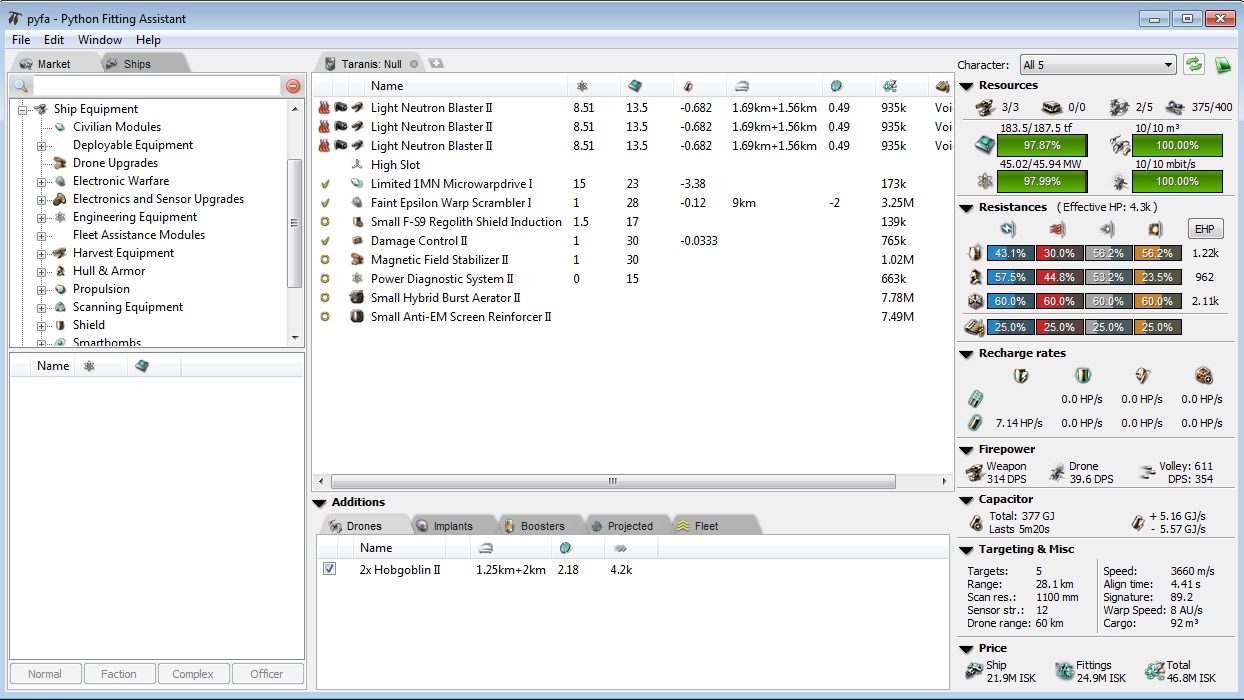Click the EM resistance column icon

1007,228
